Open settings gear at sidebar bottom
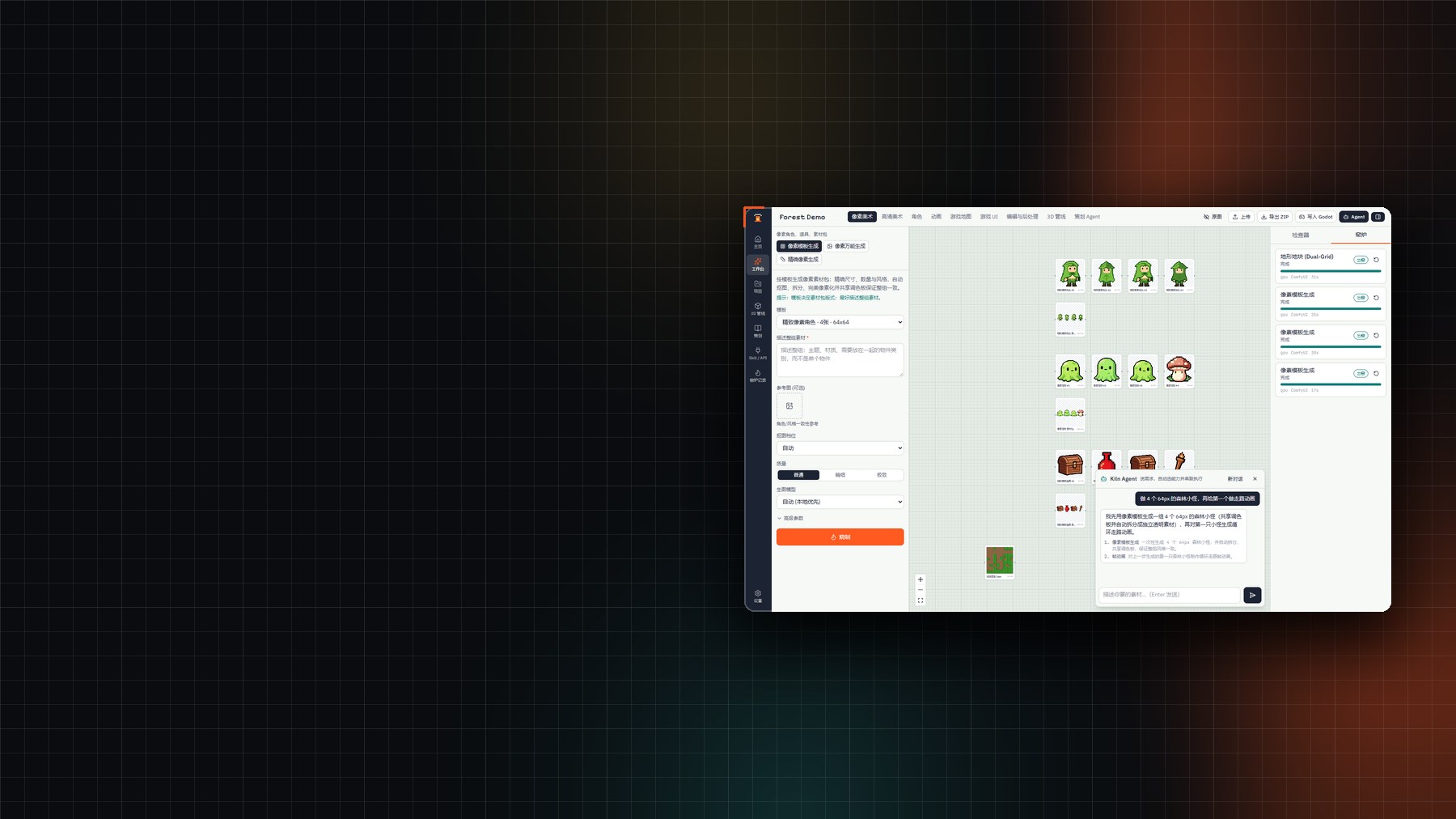1456x819 pixels. pyautogui.click(x=758, y=596)
